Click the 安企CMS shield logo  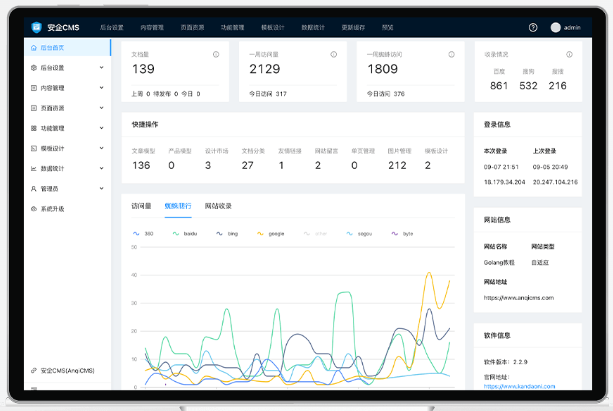36,27
